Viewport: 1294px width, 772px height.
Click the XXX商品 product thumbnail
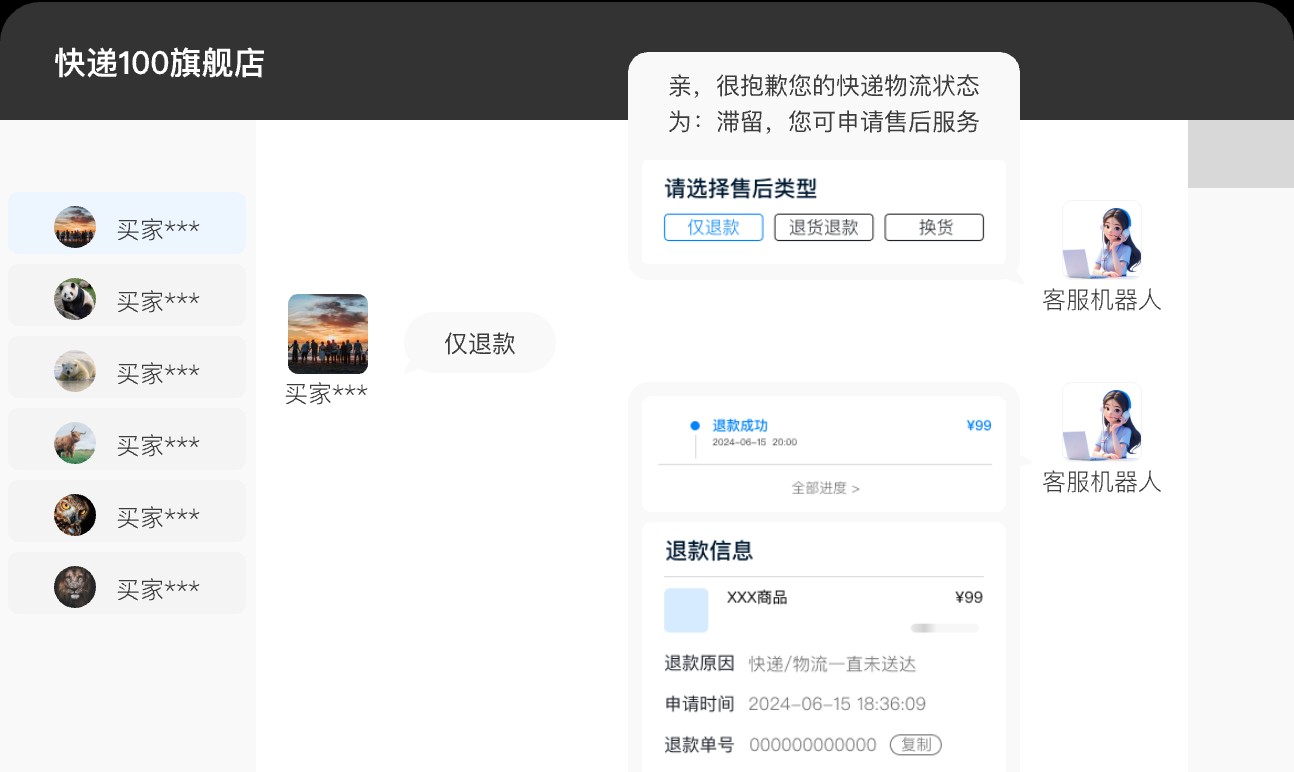pyautogui.click(x=686, y=610)
